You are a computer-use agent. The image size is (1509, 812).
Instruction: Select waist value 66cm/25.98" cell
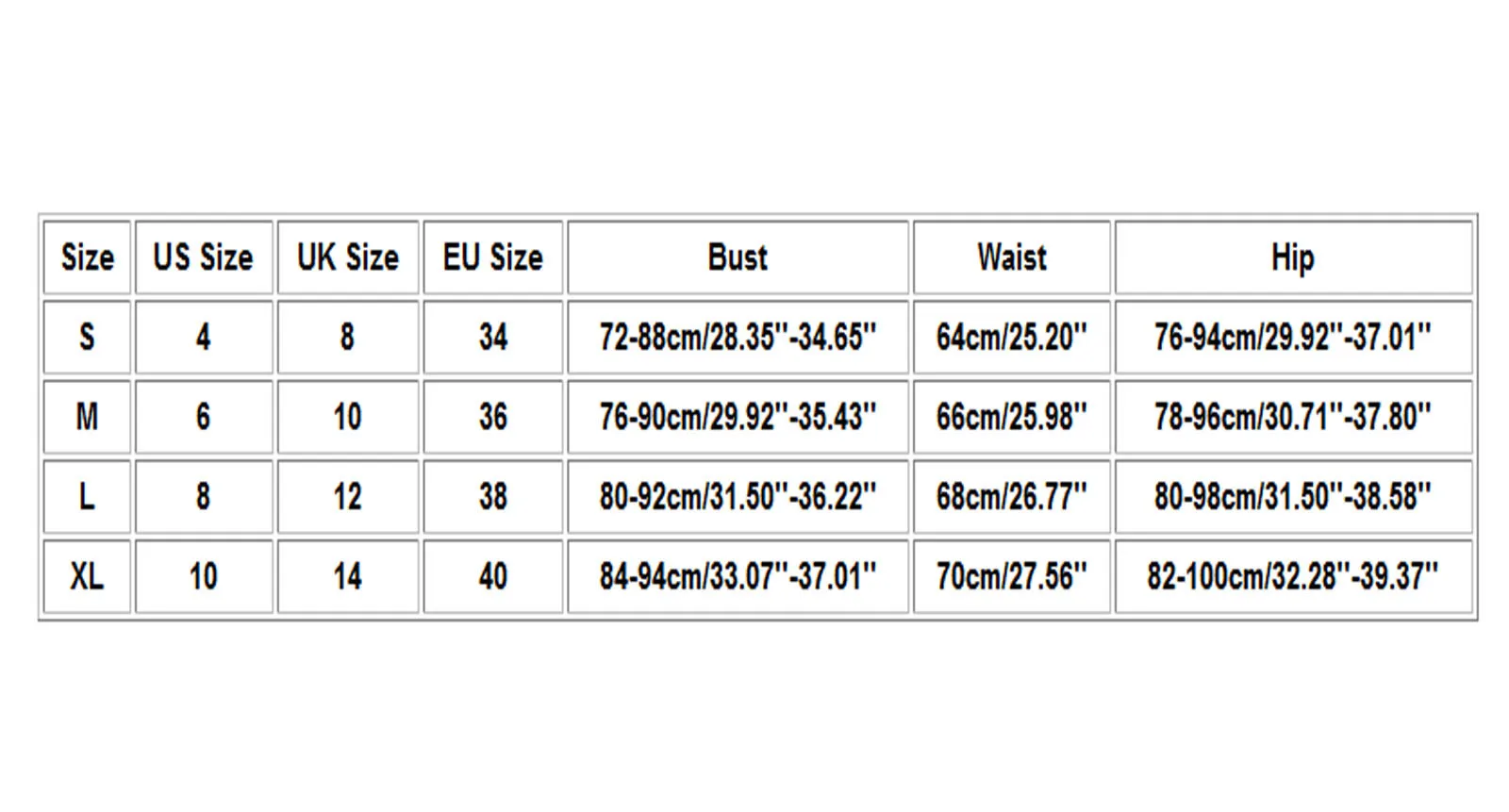click(x=1012, y=417)
